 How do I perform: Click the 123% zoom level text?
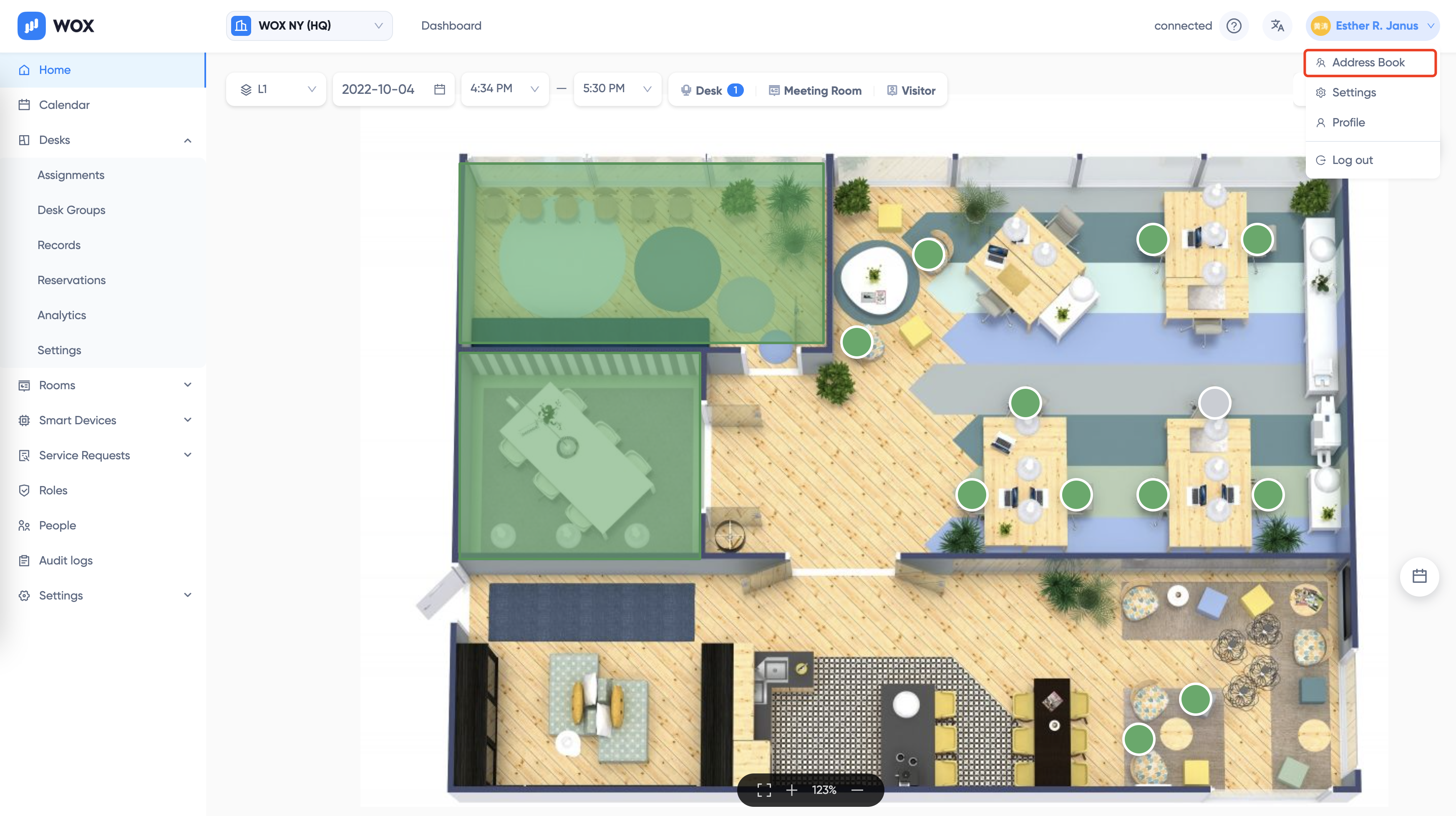click(824, 790)
